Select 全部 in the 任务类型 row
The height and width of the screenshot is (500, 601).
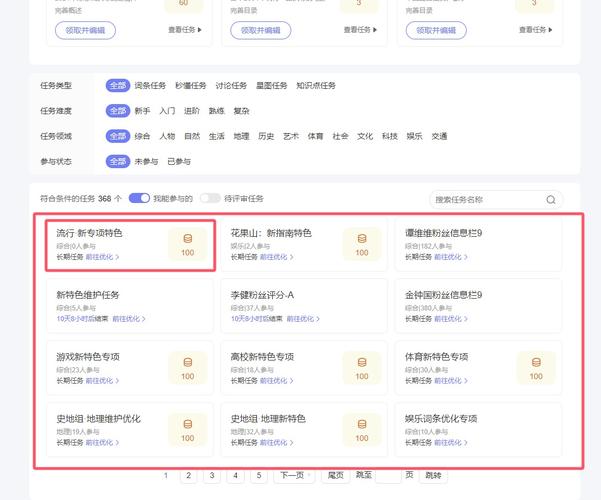[118, 86]
